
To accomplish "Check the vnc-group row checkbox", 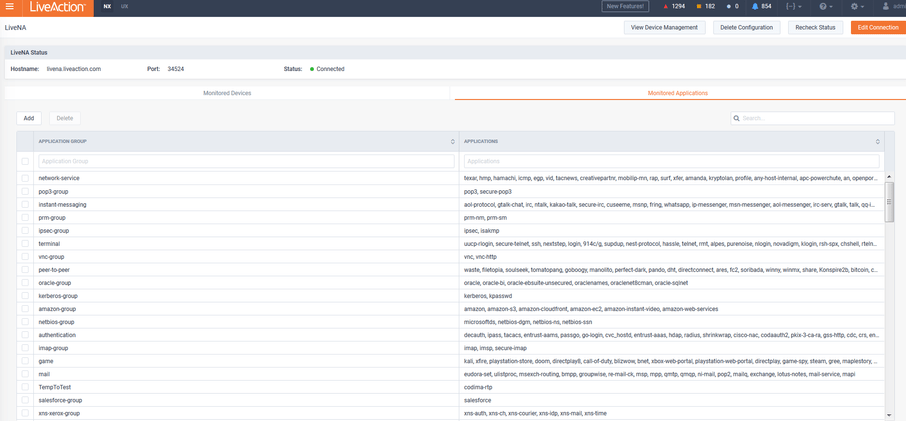I will point(25,256).
